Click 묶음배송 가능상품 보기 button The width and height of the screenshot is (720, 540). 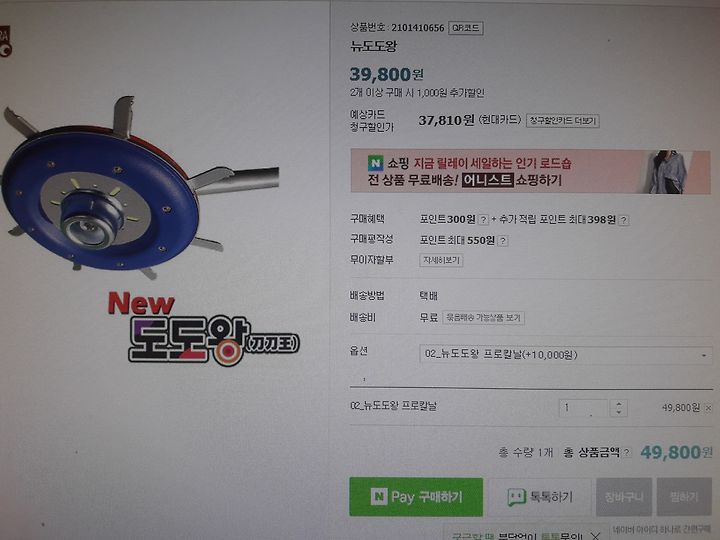pos(484,318)
